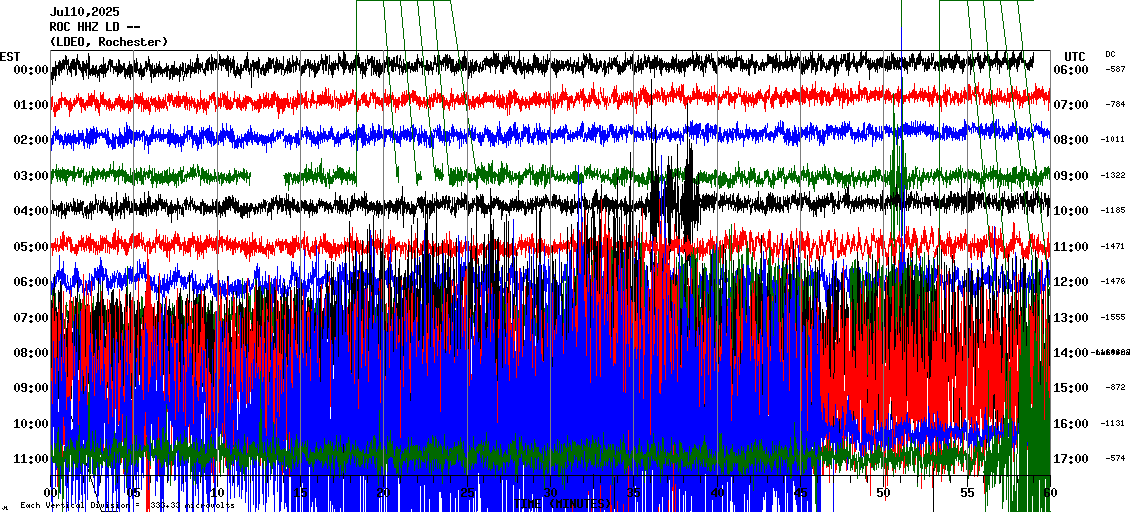Click the 06:00 UTC time label
The height and width of the screenshot is (519, 1130).
tap(1071, 70)
